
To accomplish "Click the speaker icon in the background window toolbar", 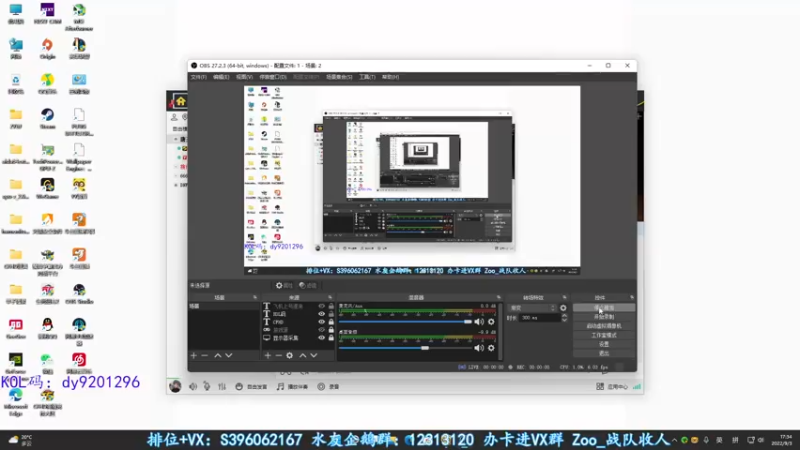I will 193,387.
